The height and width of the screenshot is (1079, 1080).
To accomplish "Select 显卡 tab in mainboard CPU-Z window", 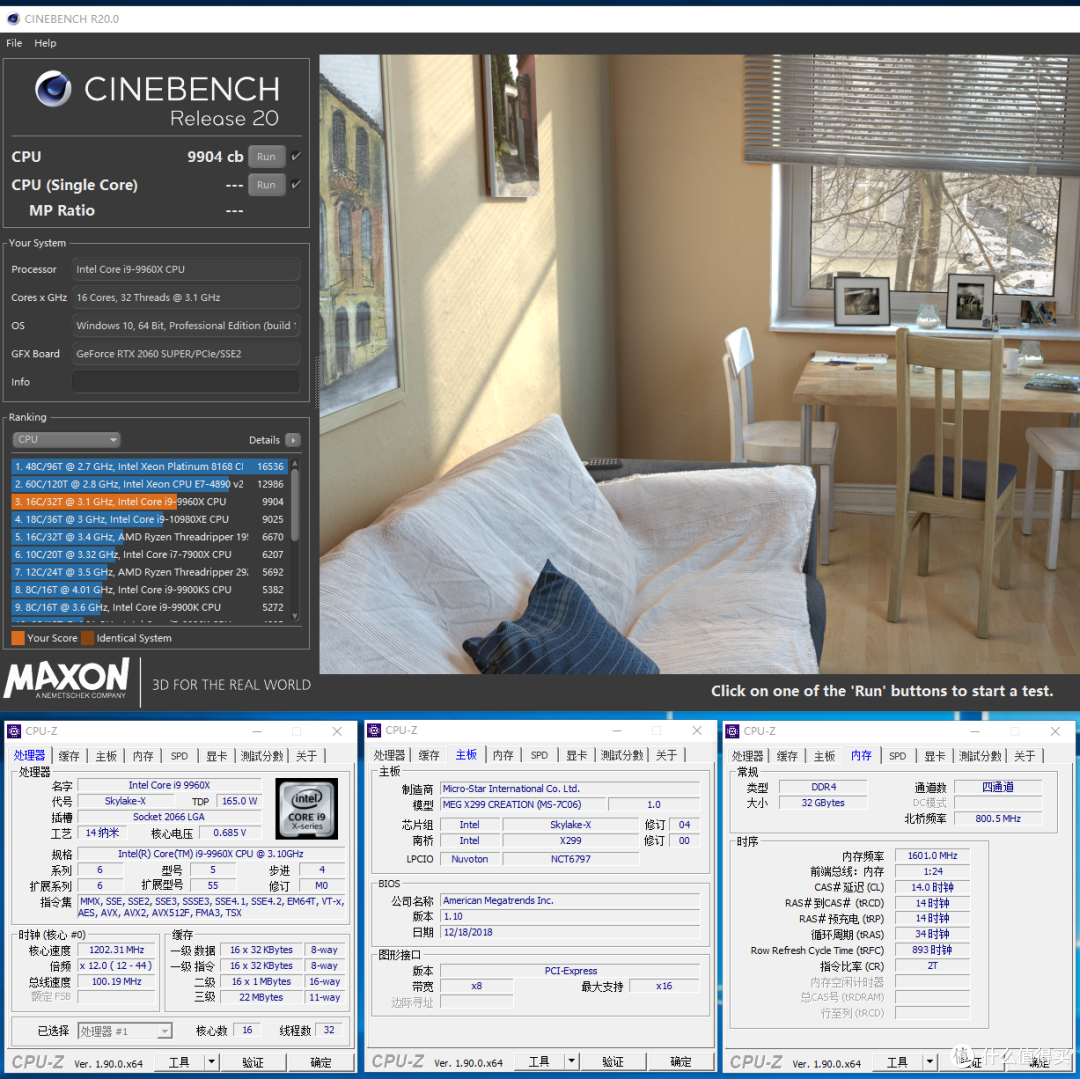I will (x=577, y=755).
